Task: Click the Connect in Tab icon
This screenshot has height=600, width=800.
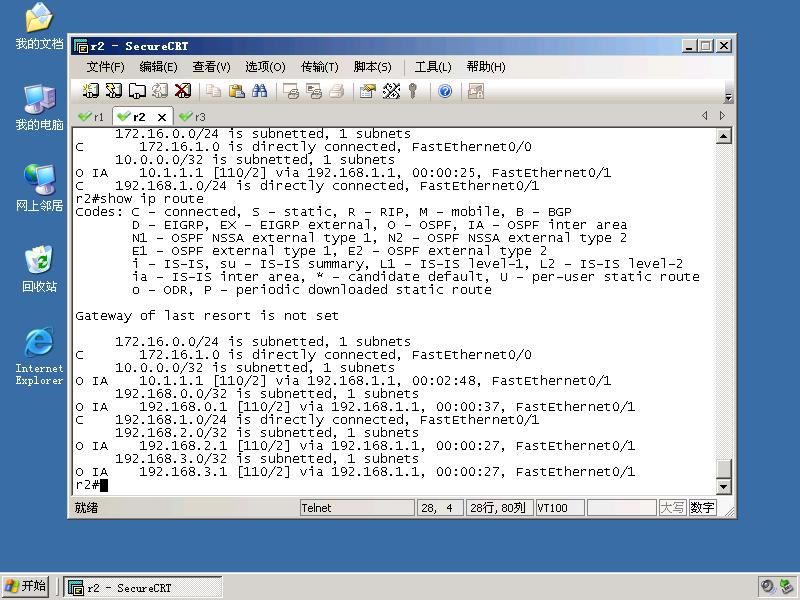Action: click(x=137, y=91)
